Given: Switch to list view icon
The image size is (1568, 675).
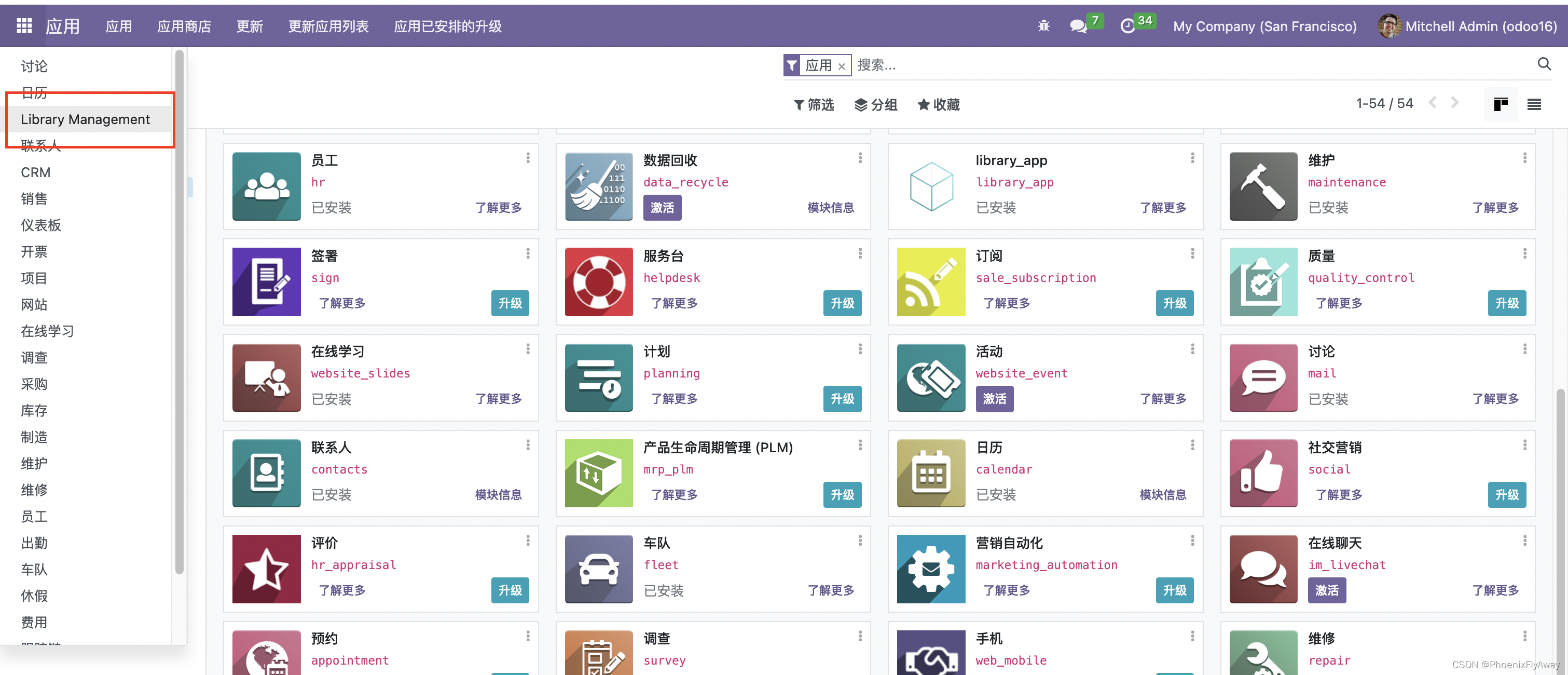Looking at the screenshot, I should (x=1534, y=105).
